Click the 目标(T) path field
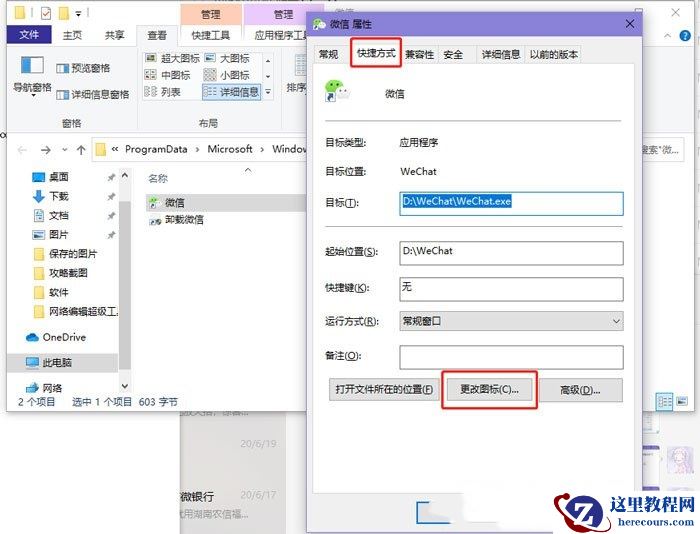 511,204
